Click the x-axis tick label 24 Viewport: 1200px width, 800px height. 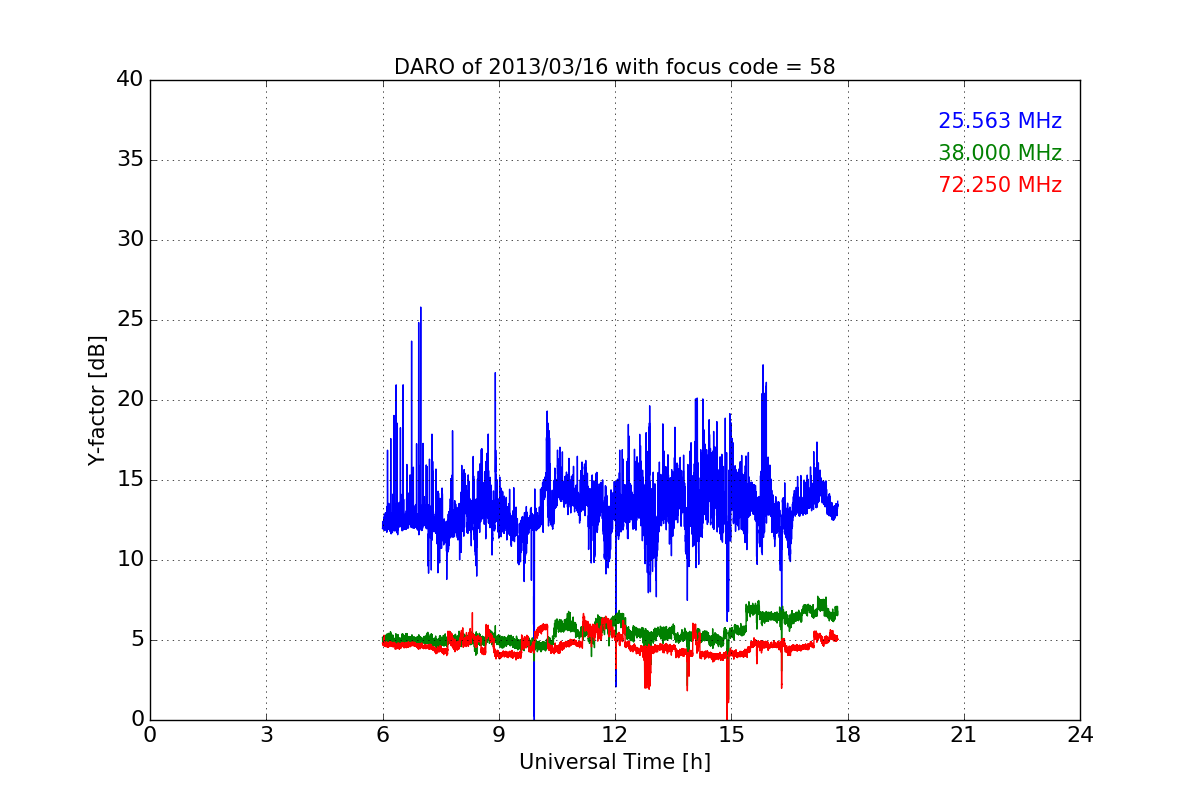(1080, 735)
